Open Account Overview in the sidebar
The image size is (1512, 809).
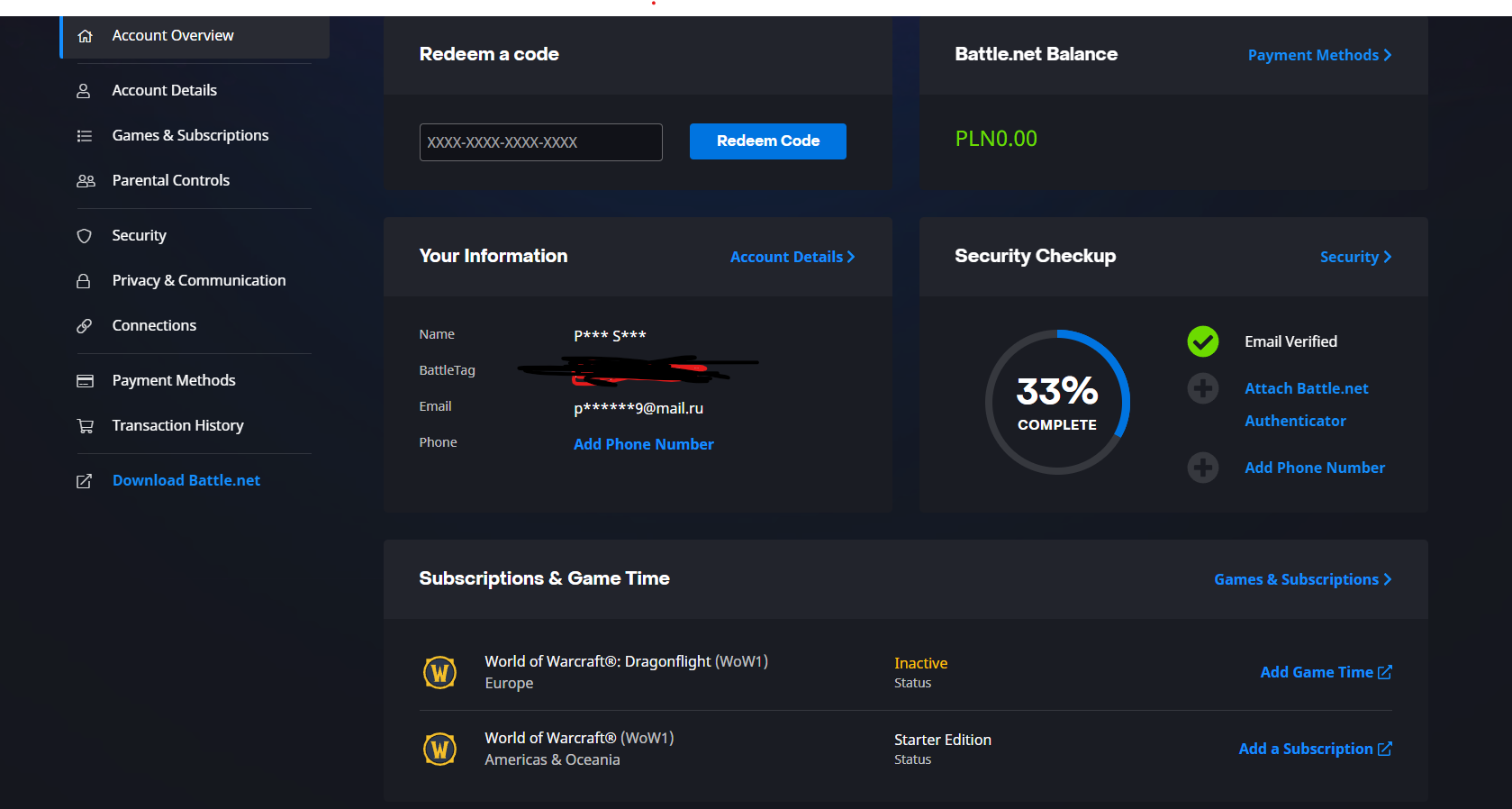click(195, 36)
